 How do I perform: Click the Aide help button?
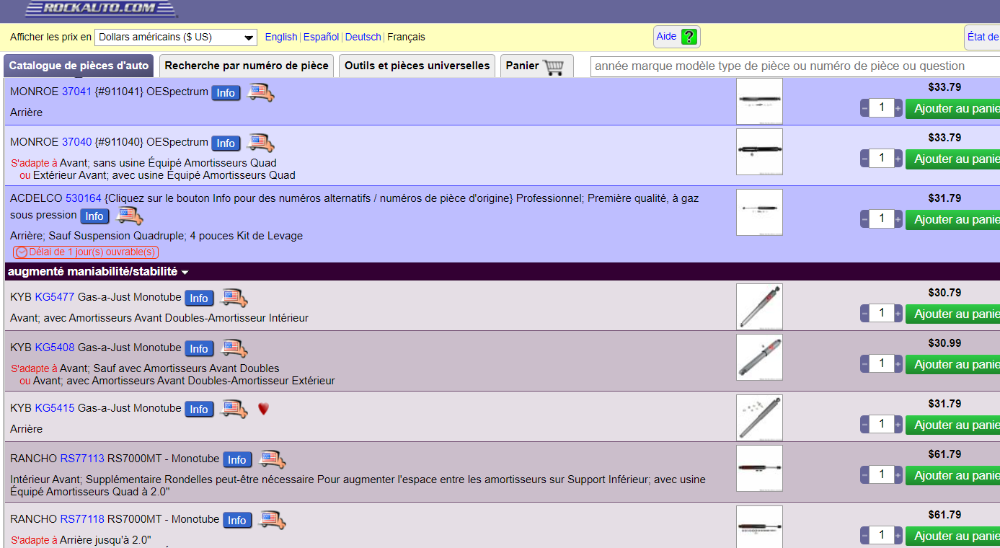(x=677, y=37)
